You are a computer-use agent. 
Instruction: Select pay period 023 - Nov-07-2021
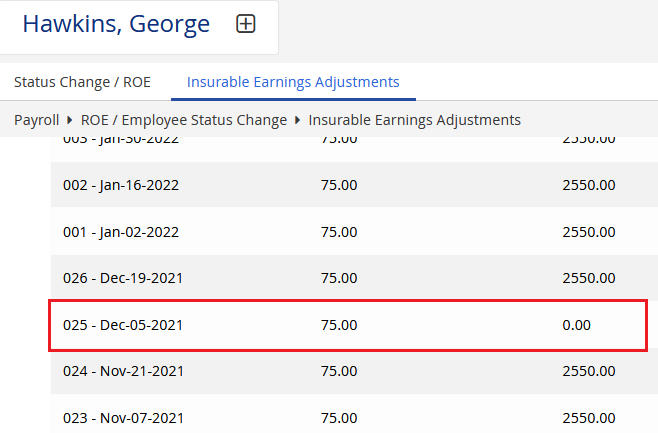(122, 418)
